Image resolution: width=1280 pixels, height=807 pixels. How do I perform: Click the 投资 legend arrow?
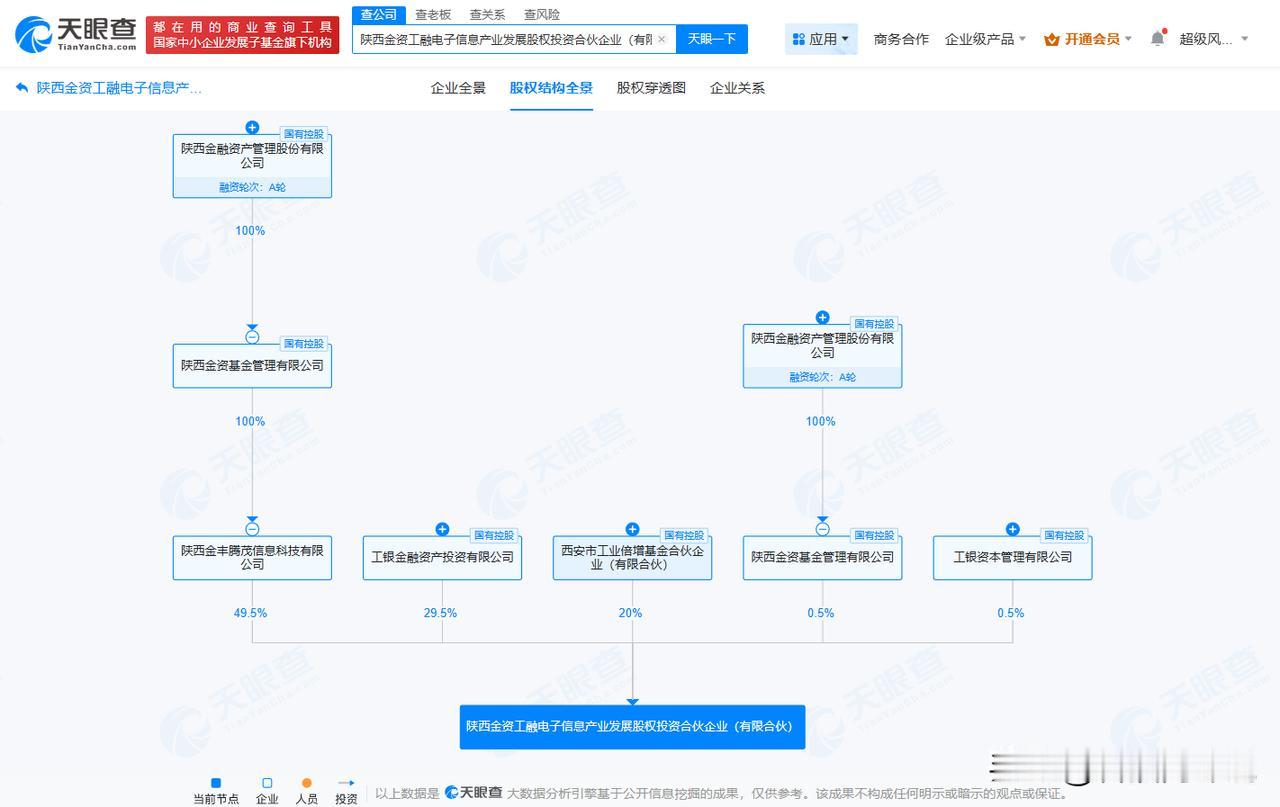[x=346, y=783]
